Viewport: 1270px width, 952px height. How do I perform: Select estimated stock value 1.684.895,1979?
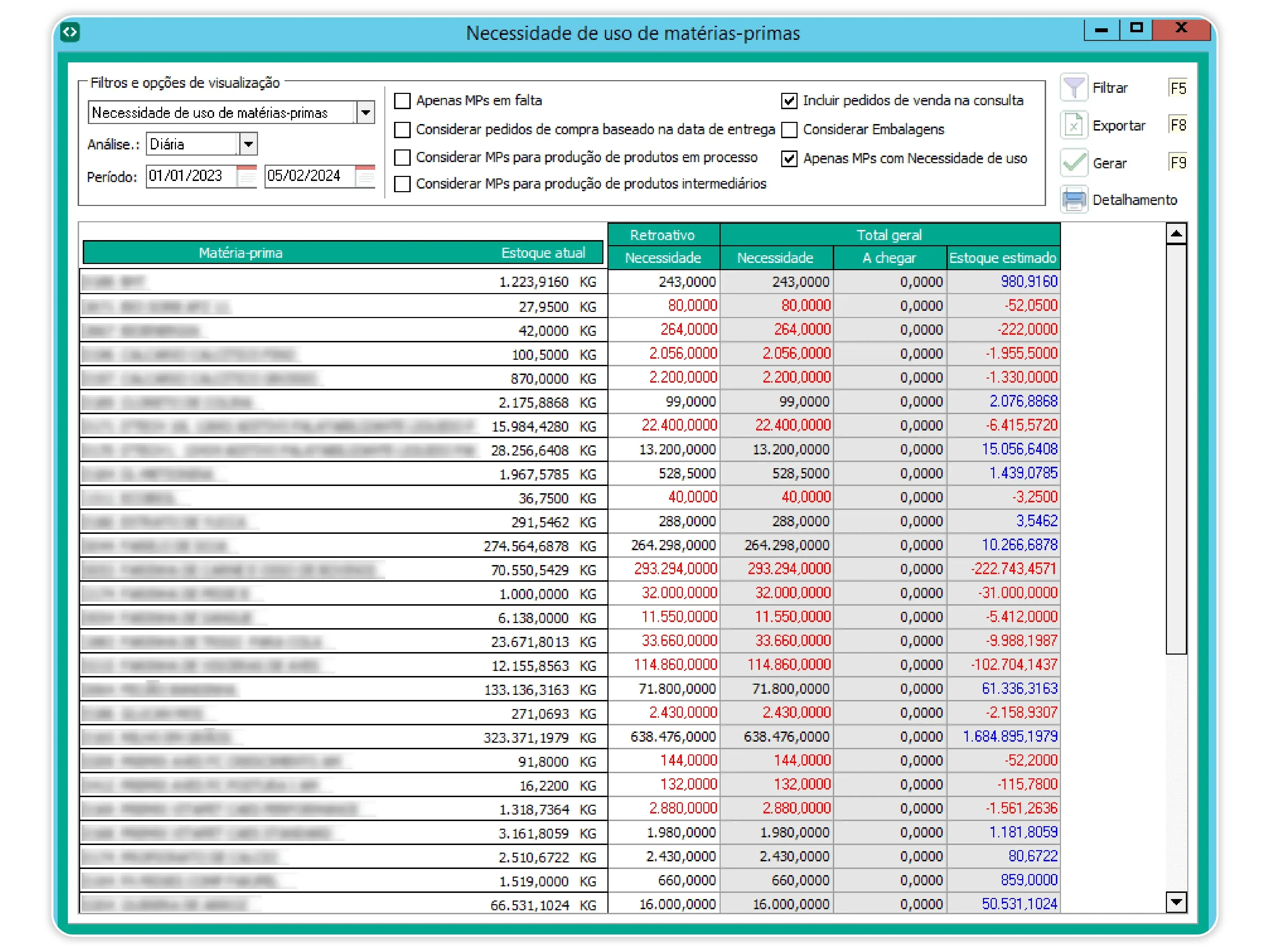click(x=1010, y=737)
